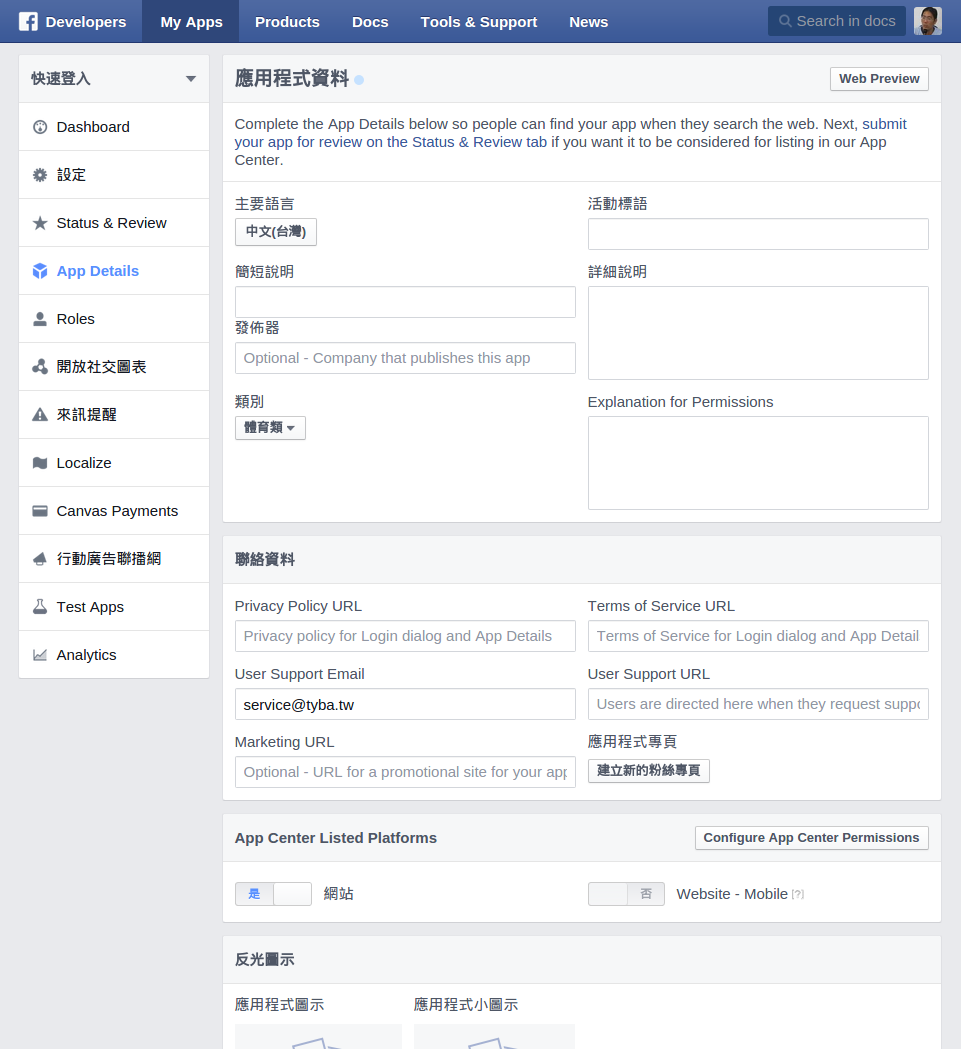Click the Web Preview button
Image resolution: width=961 pixels, height=1049 pixels.
point(879,79)
